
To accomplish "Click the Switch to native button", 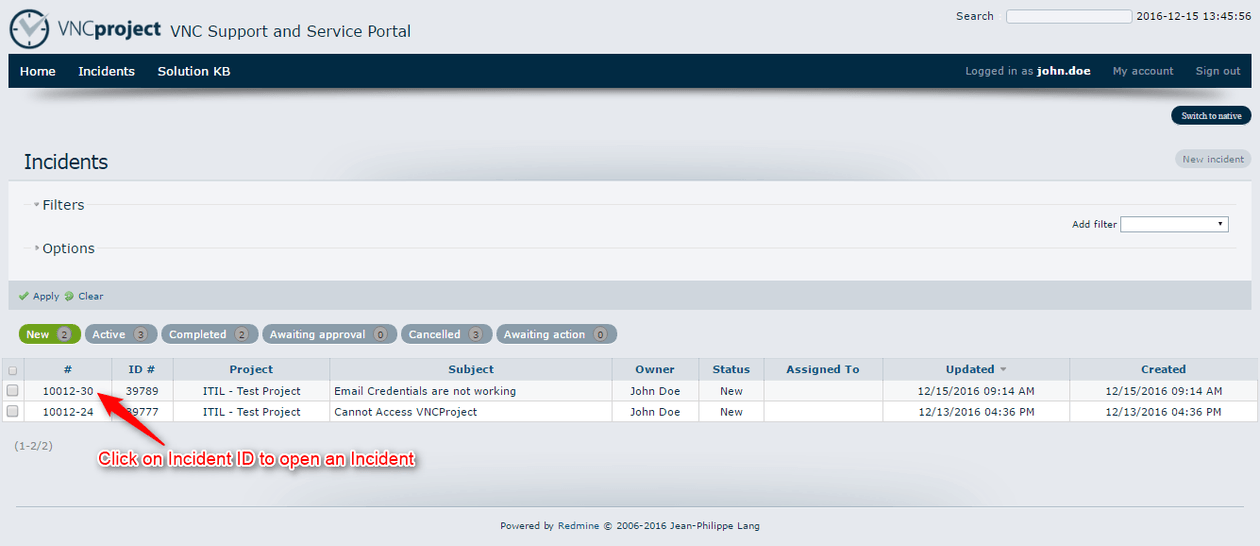I will [1210, 116].
